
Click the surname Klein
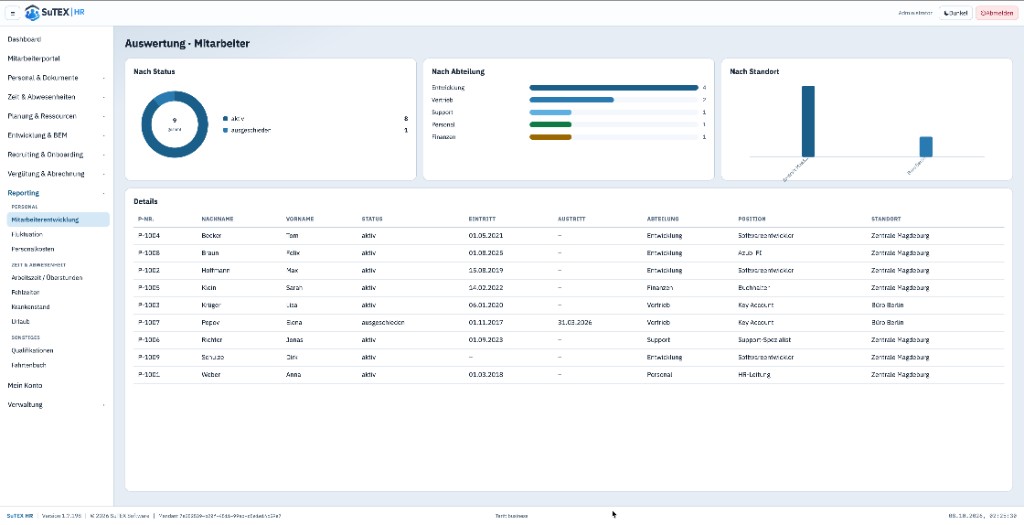208,287
